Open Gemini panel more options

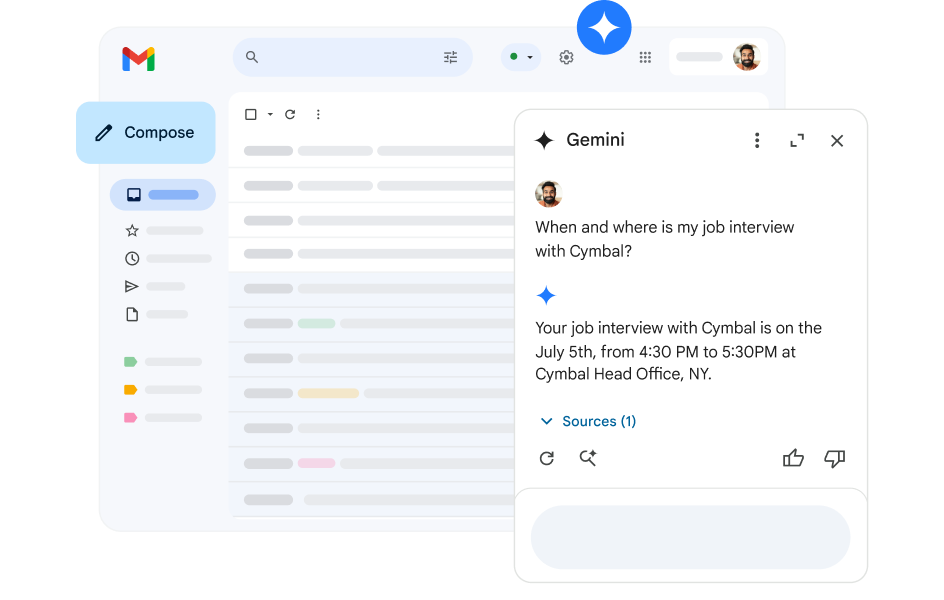pyautogui.click(x=757, y=140)
